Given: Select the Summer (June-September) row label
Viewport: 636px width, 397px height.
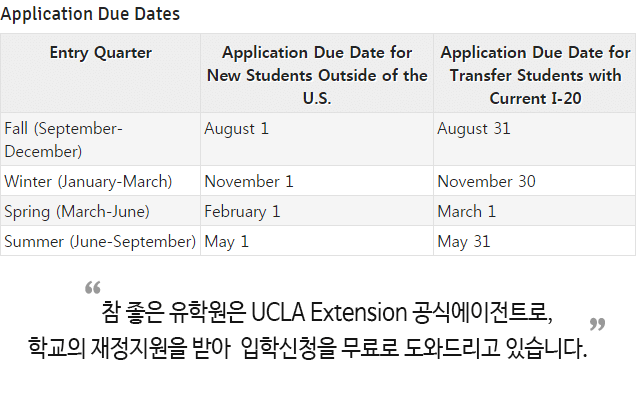Looking at the screenshot, I should pyautogui.click(x=100, y=241).
